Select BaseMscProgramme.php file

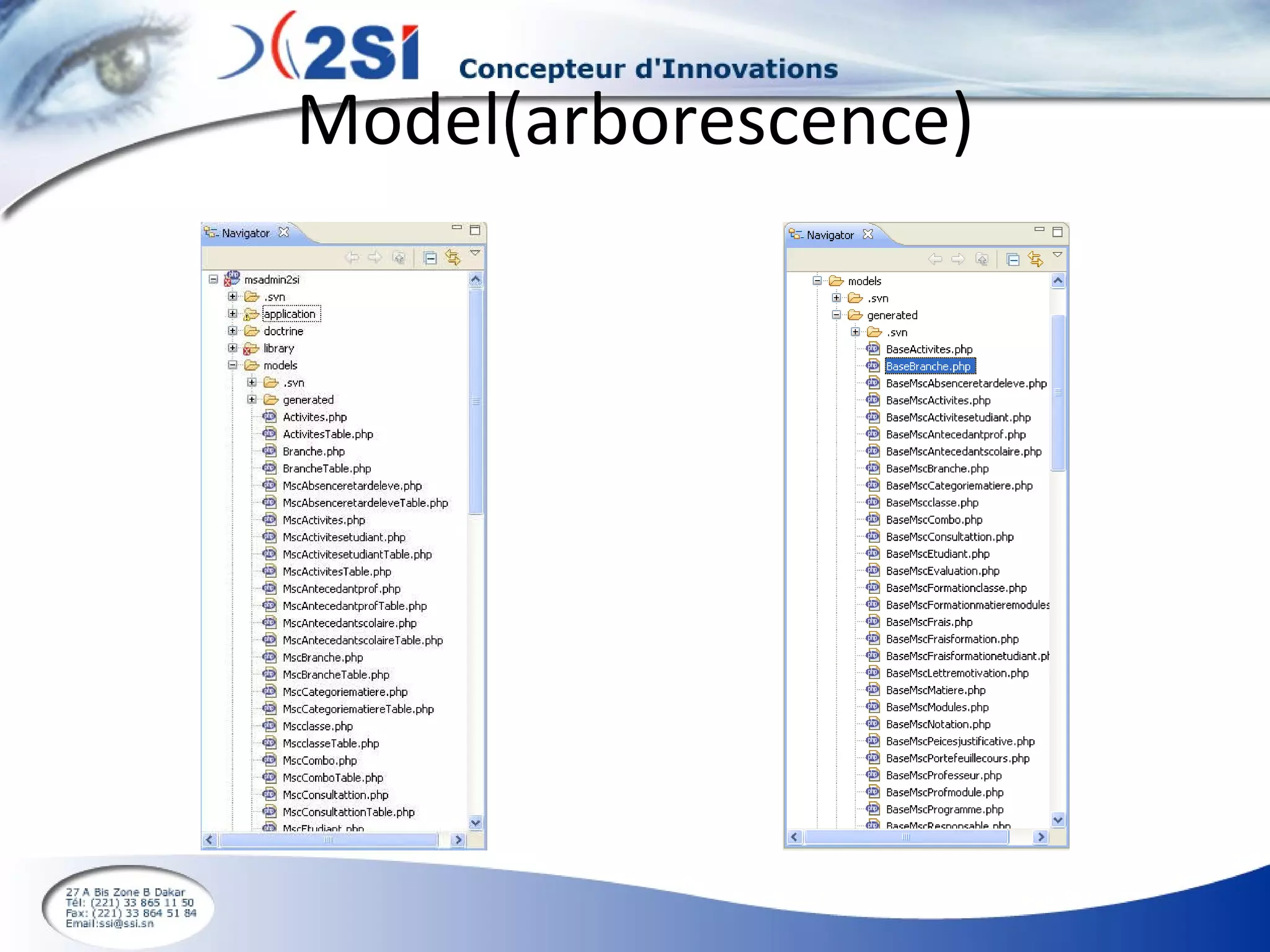click(x=945, y=809)
